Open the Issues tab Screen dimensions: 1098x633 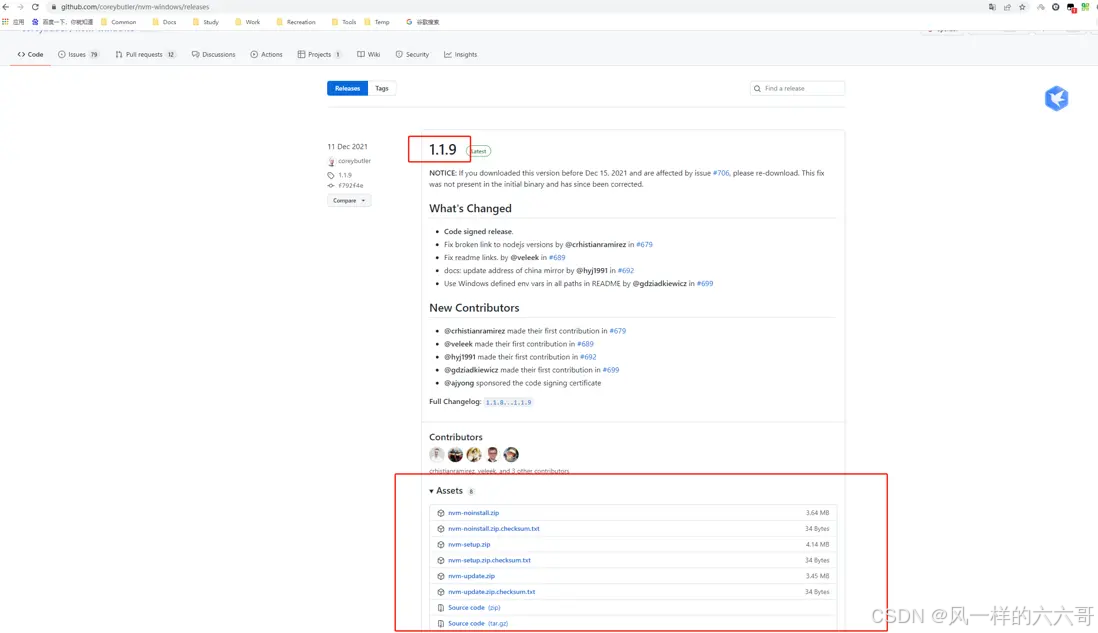[78, 54]
